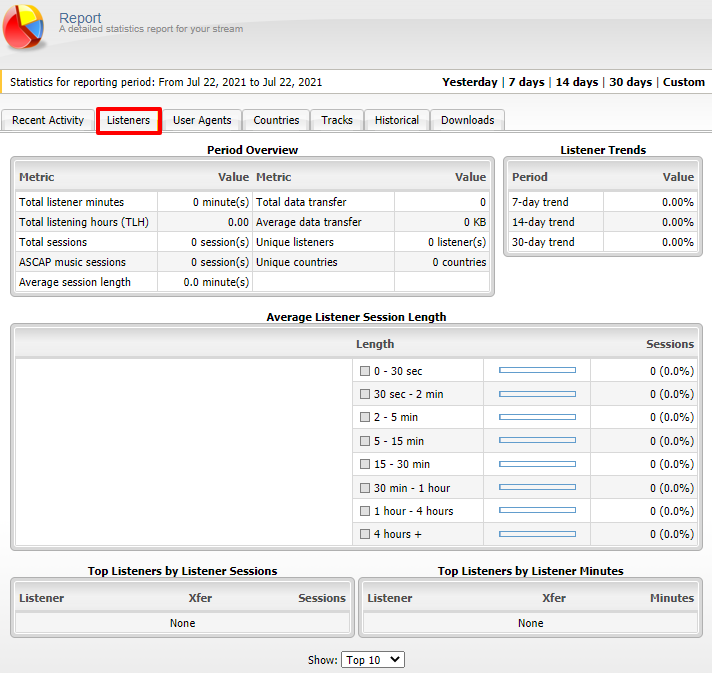The image size is (712, 673).
Task: Switch to the Listeners tab
Action: (x=129, y=120)
